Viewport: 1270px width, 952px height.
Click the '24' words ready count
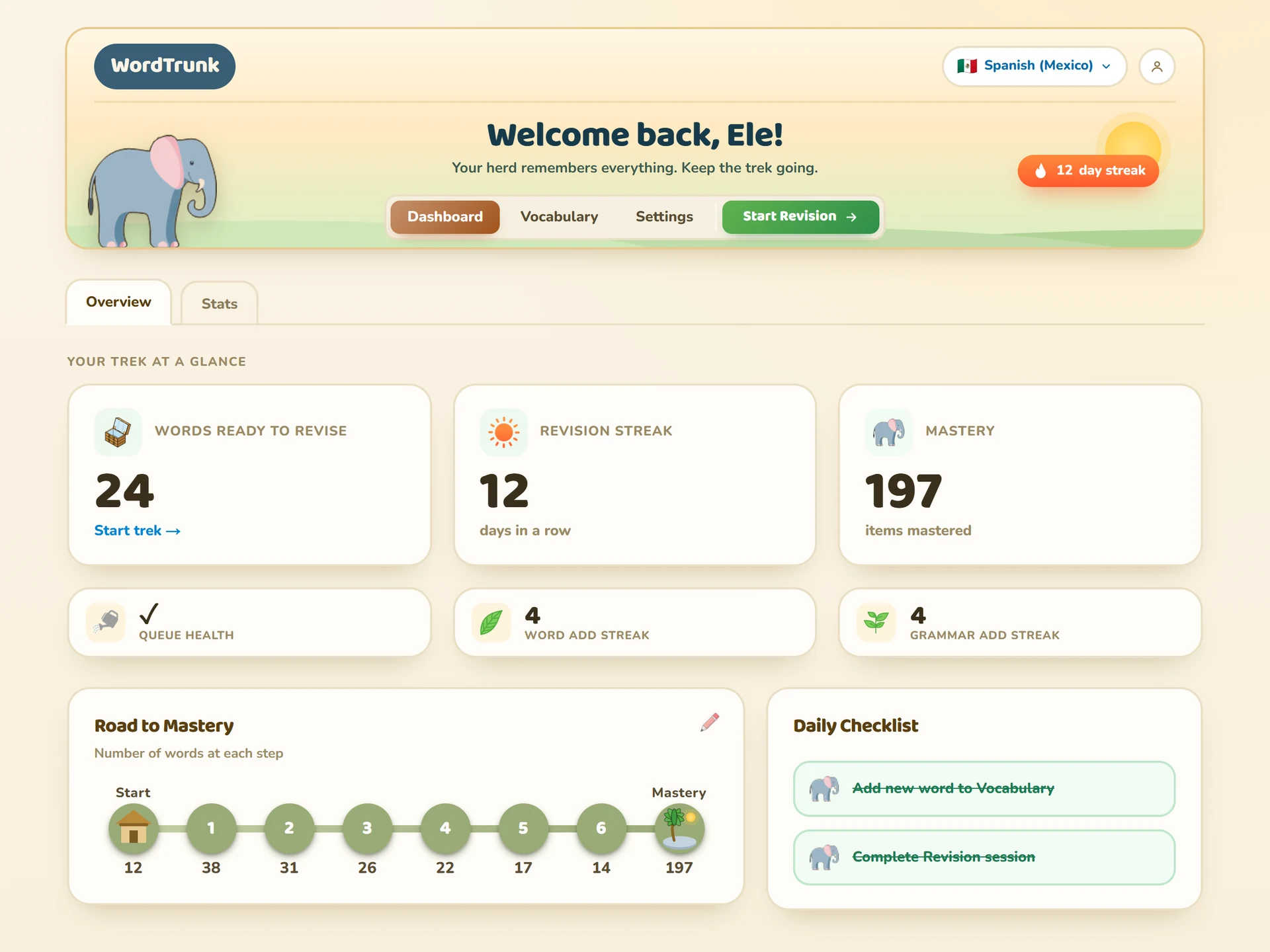coord(124,491)
